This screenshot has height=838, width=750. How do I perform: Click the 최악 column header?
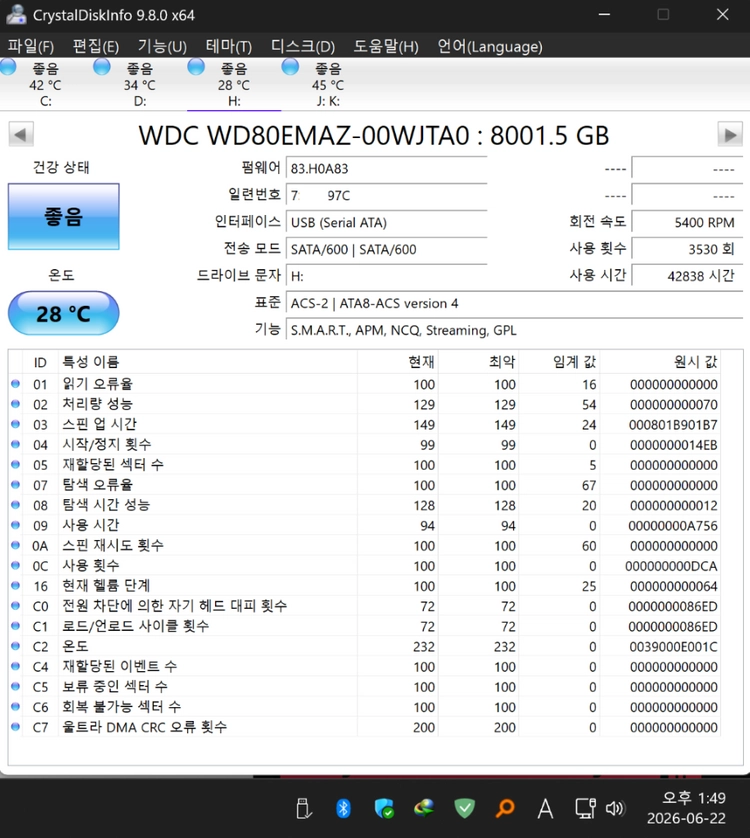[x=478, y=362]
